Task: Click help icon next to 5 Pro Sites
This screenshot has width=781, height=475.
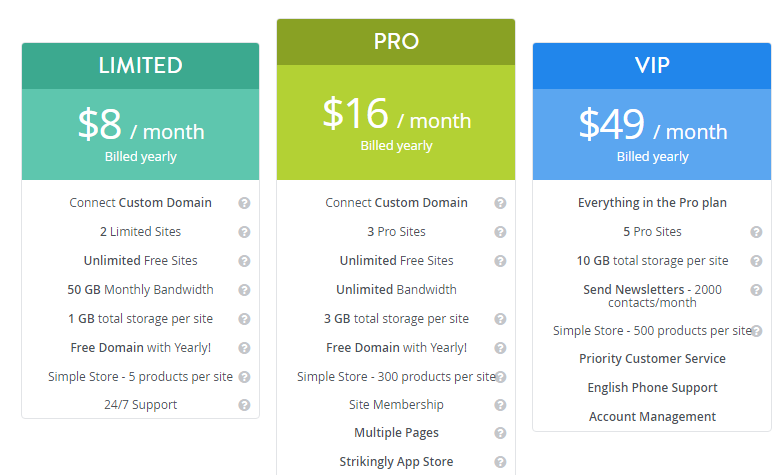Action: point(756,232)
